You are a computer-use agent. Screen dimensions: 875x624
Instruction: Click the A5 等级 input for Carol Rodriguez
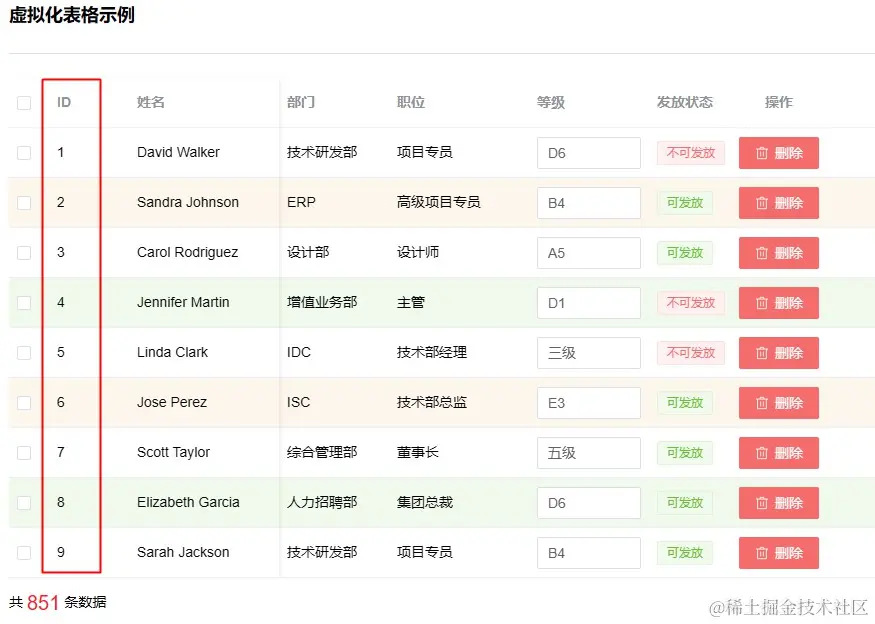point(589,253)
